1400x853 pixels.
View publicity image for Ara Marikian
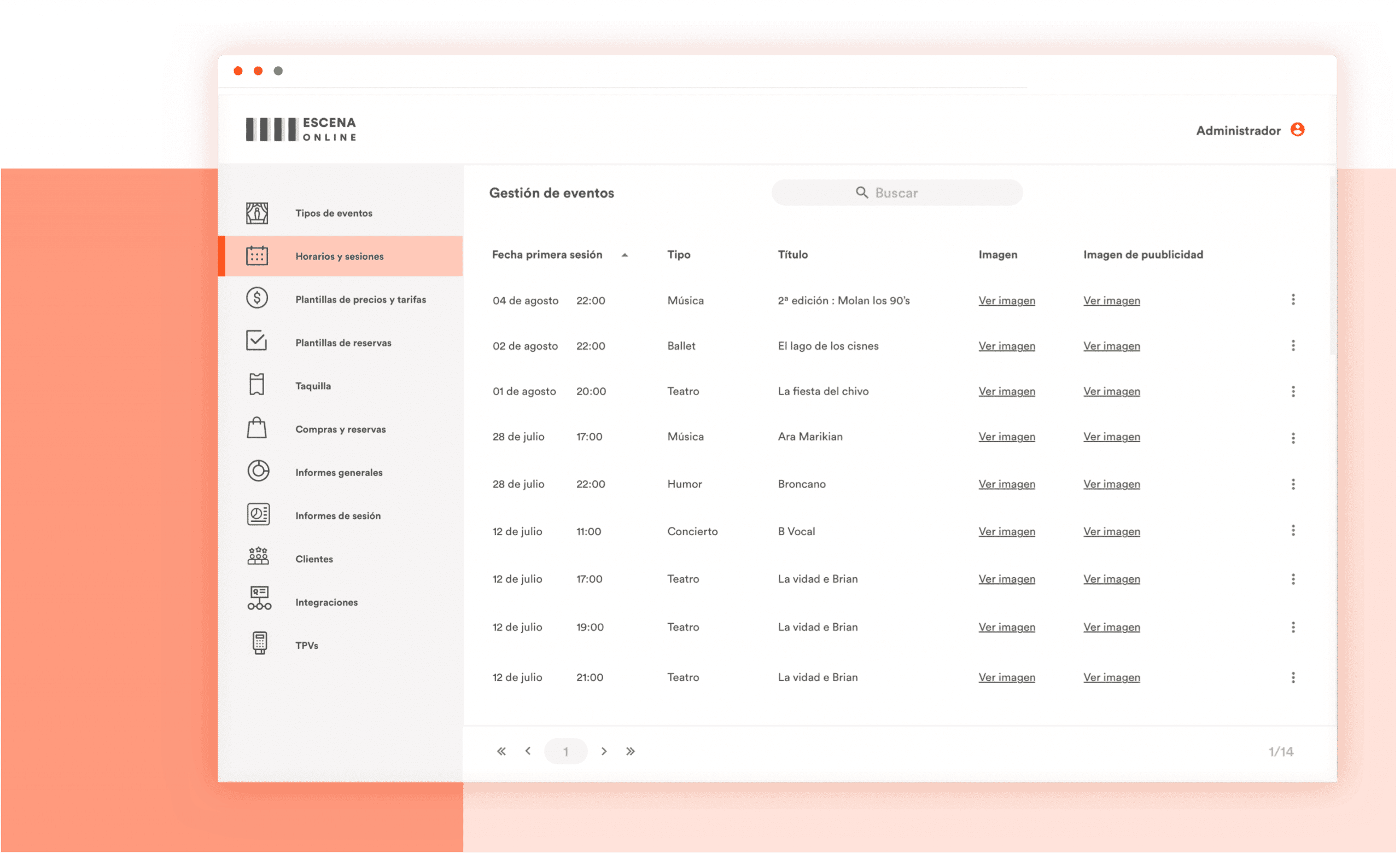pos(1112,437)
